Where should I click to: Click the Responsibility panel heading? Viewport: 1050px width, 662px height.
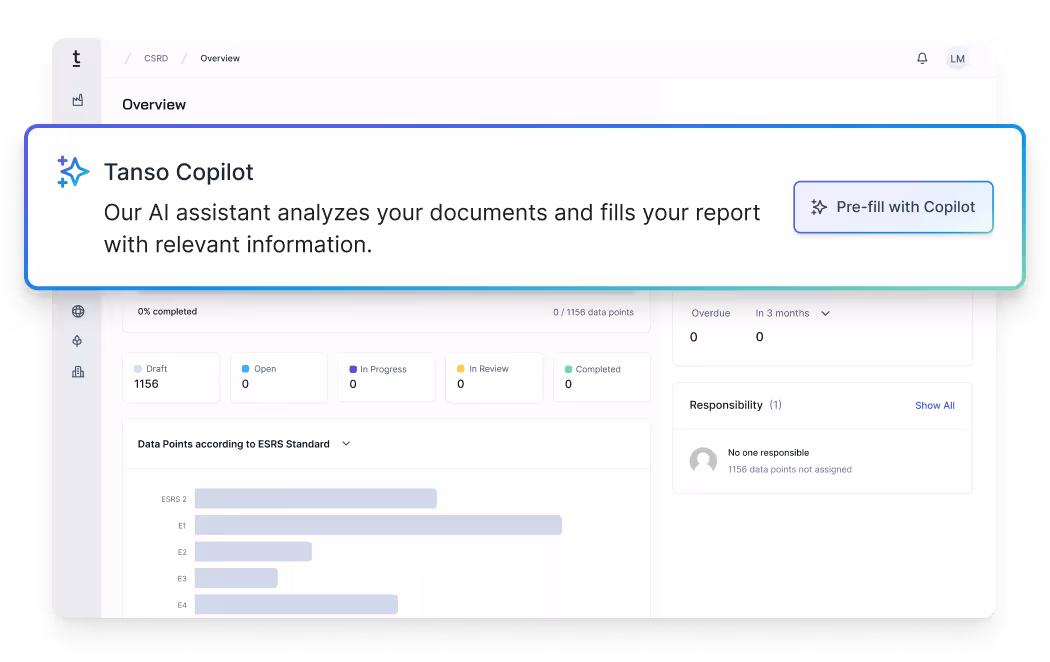click(x=726, y=405)
